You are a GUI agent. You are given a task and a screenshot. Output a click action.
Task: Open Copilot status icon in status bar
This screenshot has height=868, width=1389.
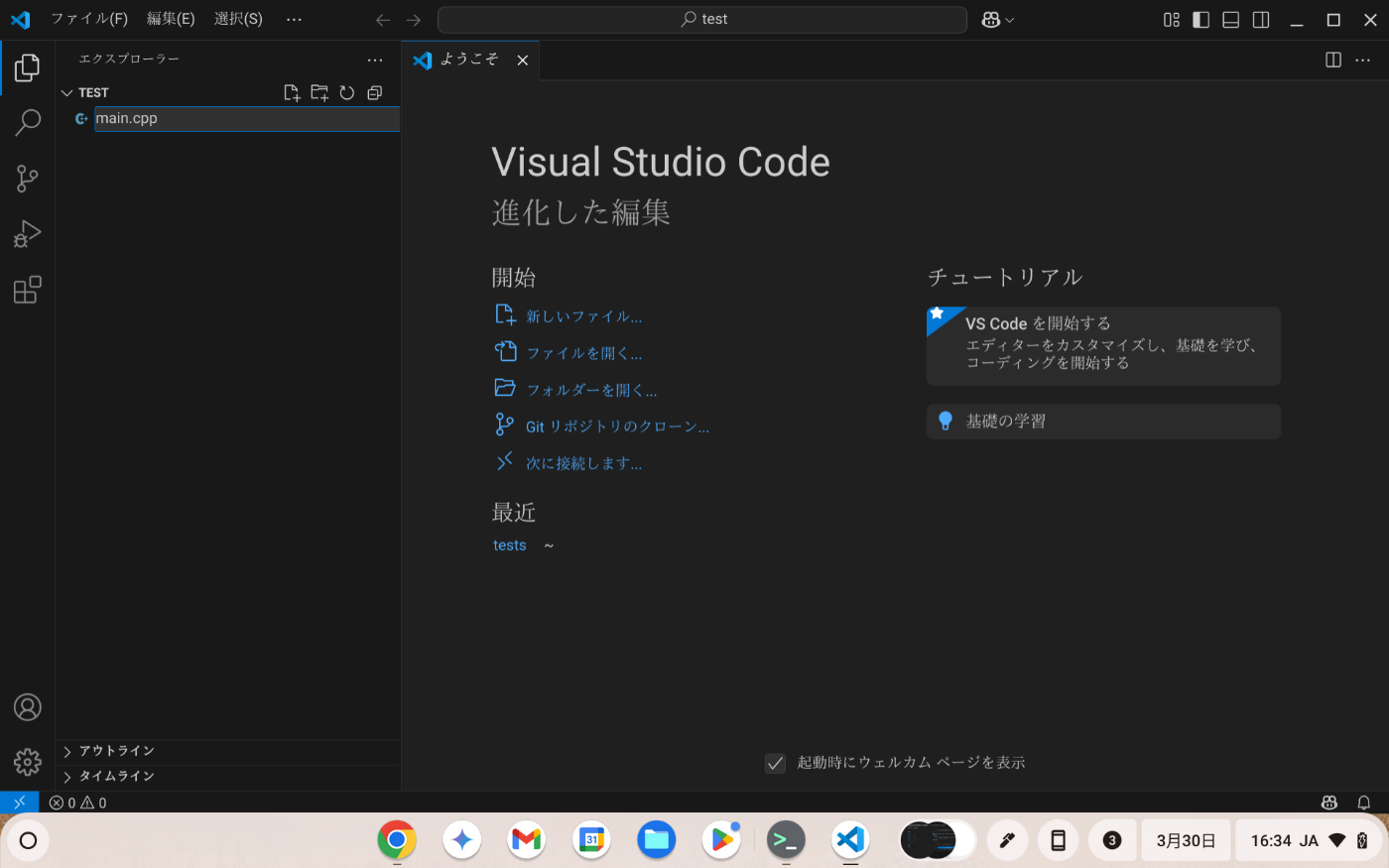[1329, 803]
